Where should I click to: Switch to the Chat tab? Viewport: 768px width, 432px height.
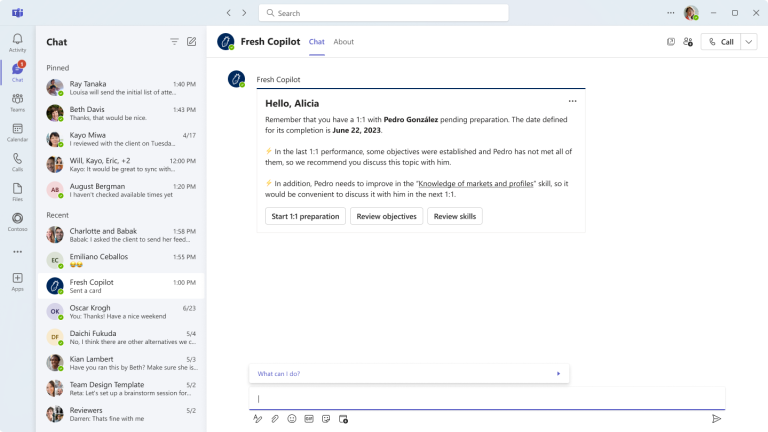click(x=316, y=42)
